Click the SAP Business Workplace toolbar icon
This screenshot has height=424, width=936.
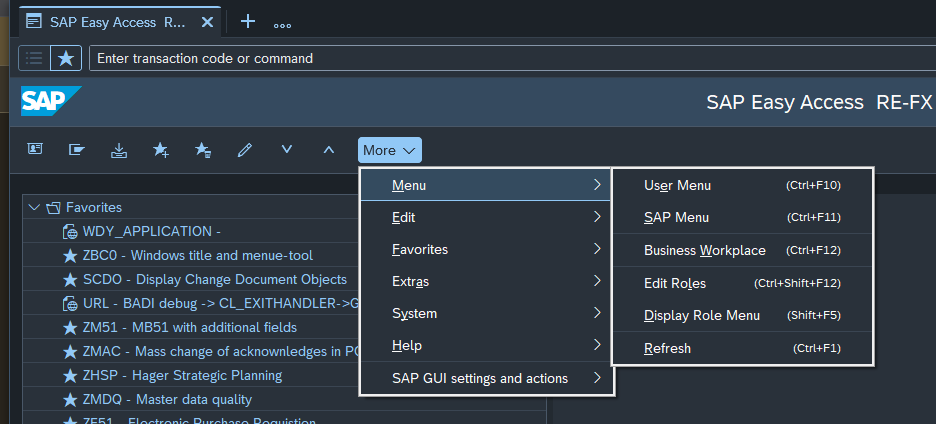[77, 150]
